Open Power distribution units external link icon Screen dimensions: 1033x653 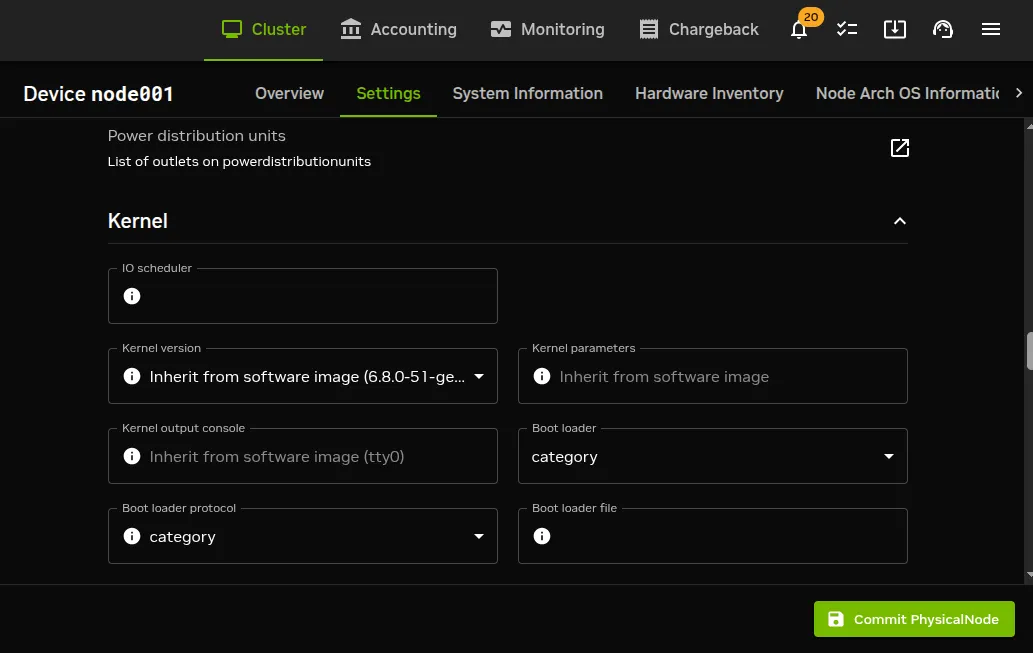(900, 148)
